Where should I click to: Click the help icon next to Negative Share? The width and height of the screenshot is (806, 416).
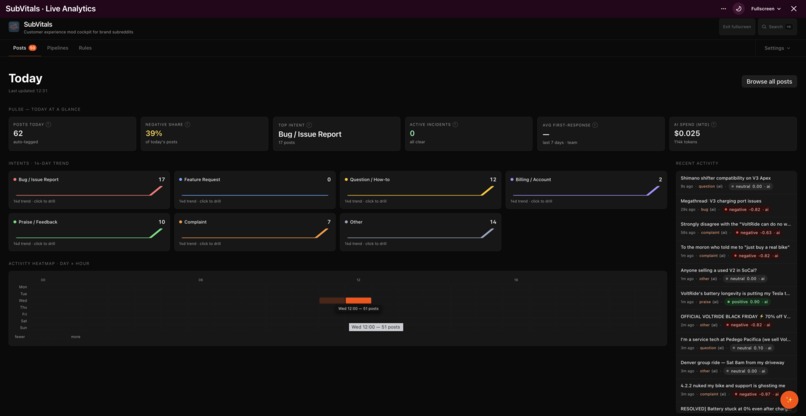coord(187,124)
